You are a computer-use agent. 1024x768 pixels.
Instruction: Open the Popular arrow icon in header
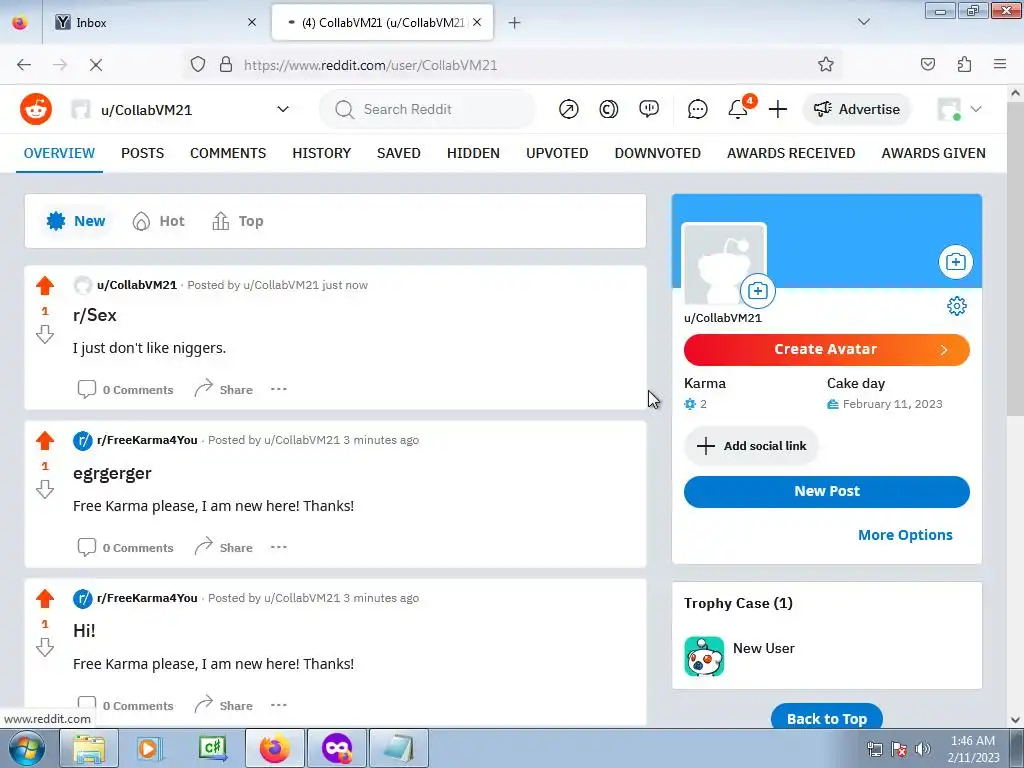pyautogui.click(x=569, y=109)
